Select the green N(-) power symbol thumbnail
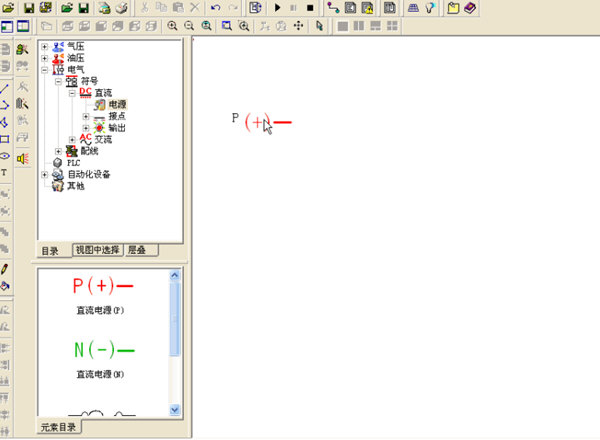 click(104, 350)
